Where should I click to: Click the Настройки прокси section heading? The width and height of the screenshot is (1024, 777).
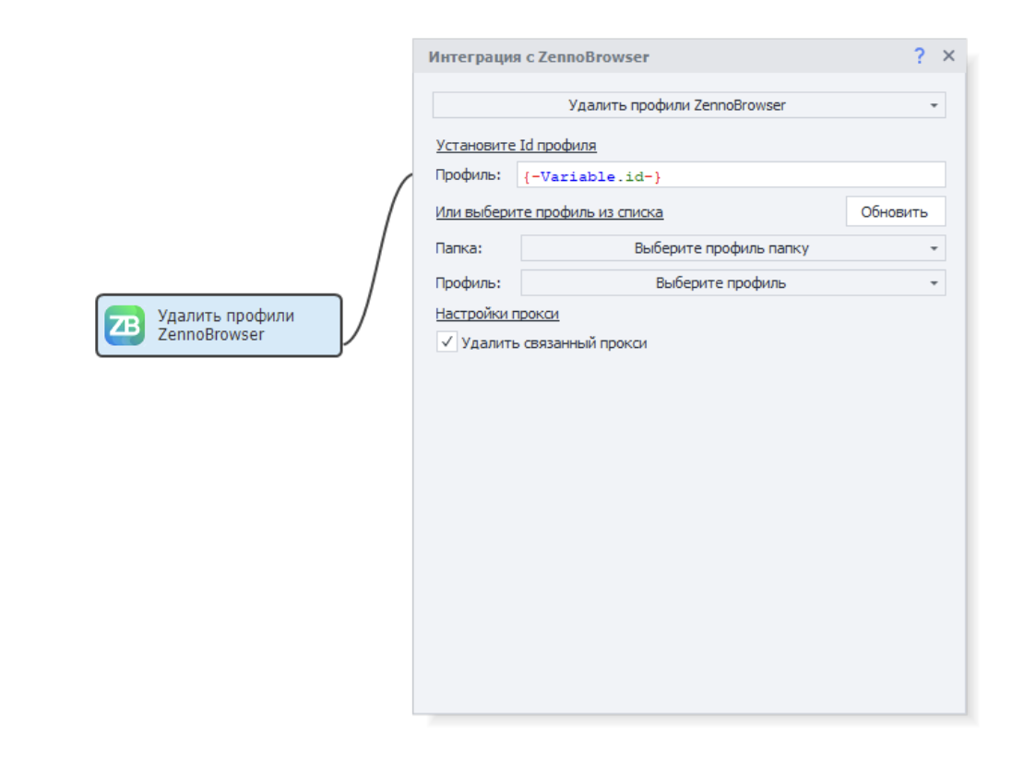point(497,314)
